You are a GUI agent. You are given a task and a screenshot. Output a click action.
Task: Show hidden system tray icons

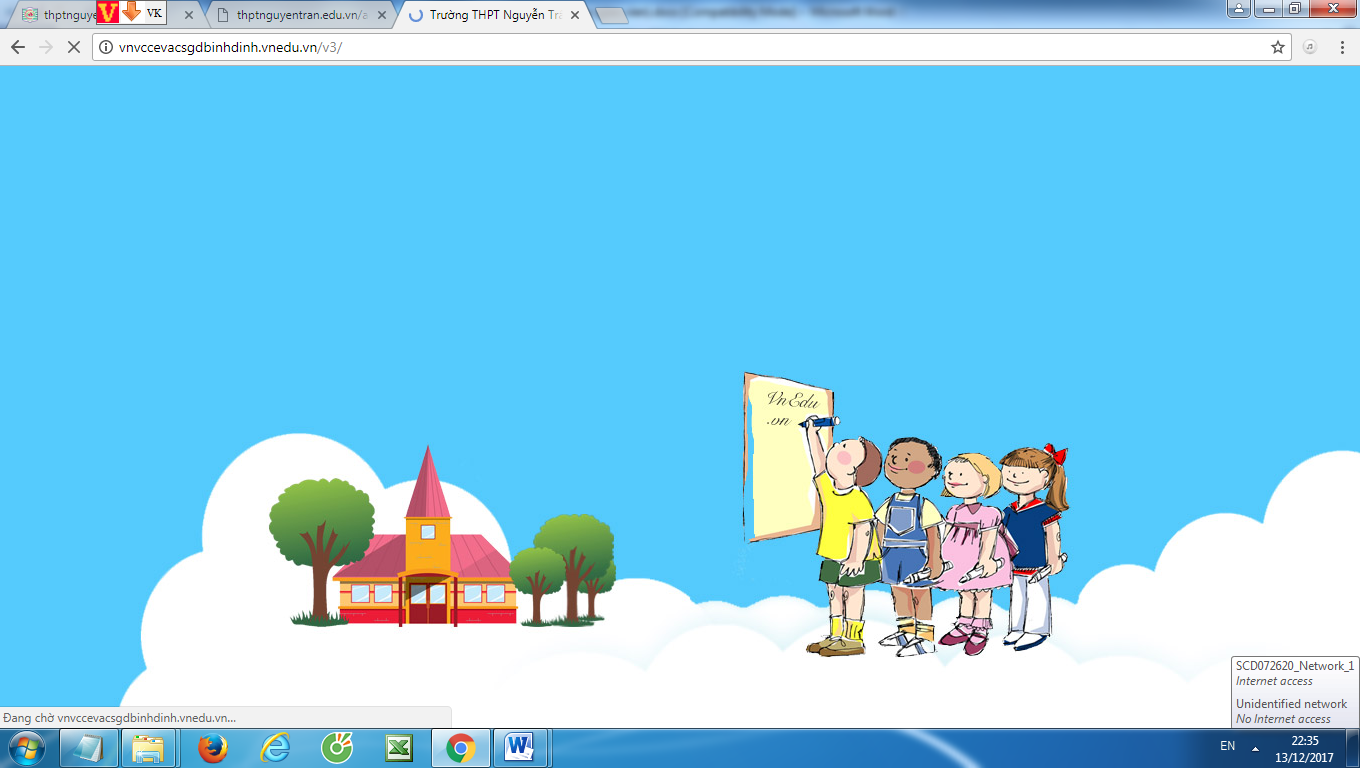[1255, 747]
